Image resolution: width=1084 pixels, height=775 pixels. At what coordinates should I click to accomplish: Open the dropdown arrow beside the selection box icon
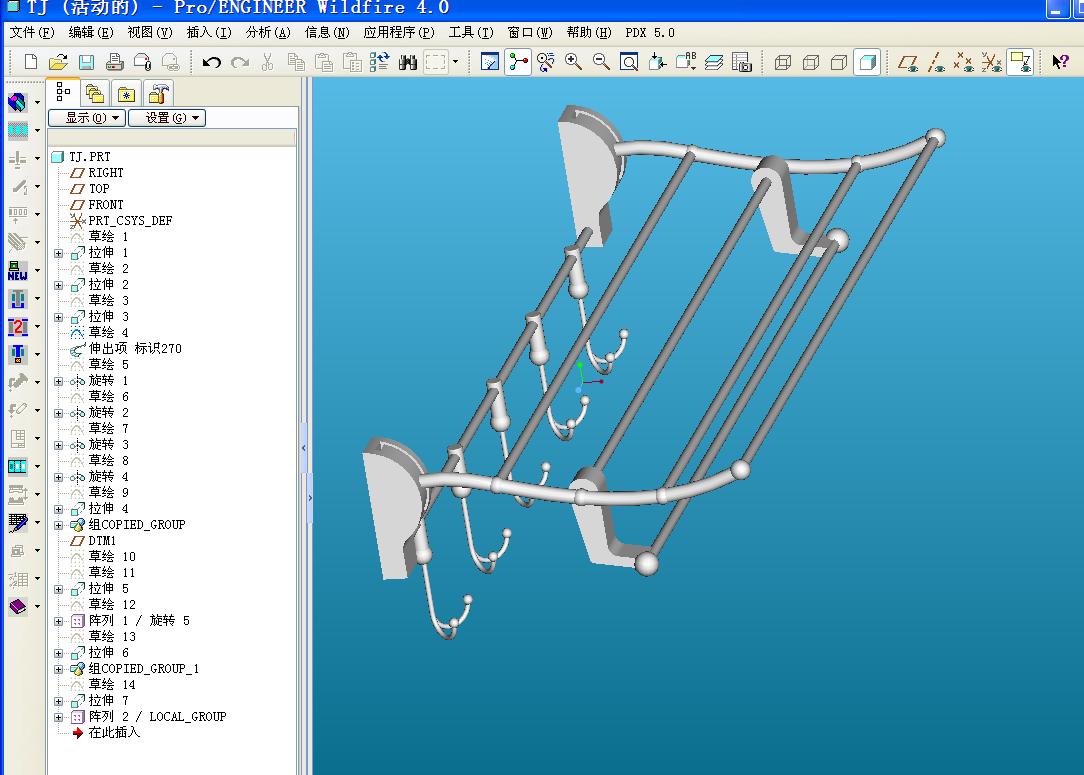click(x=456, y=62)
